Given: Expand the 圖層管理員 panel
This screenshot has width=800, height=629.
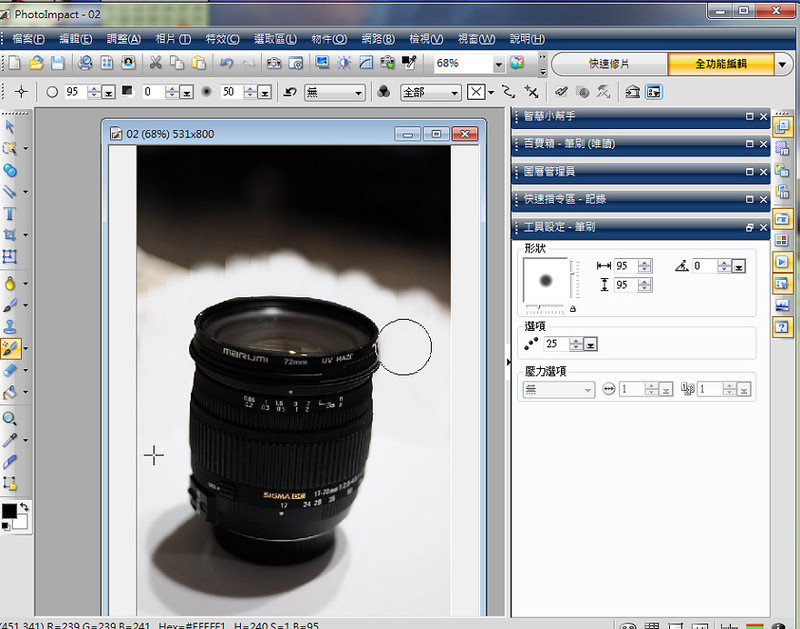Looking at the screenshot, I should pyautogui.click(x=749, y=172).
